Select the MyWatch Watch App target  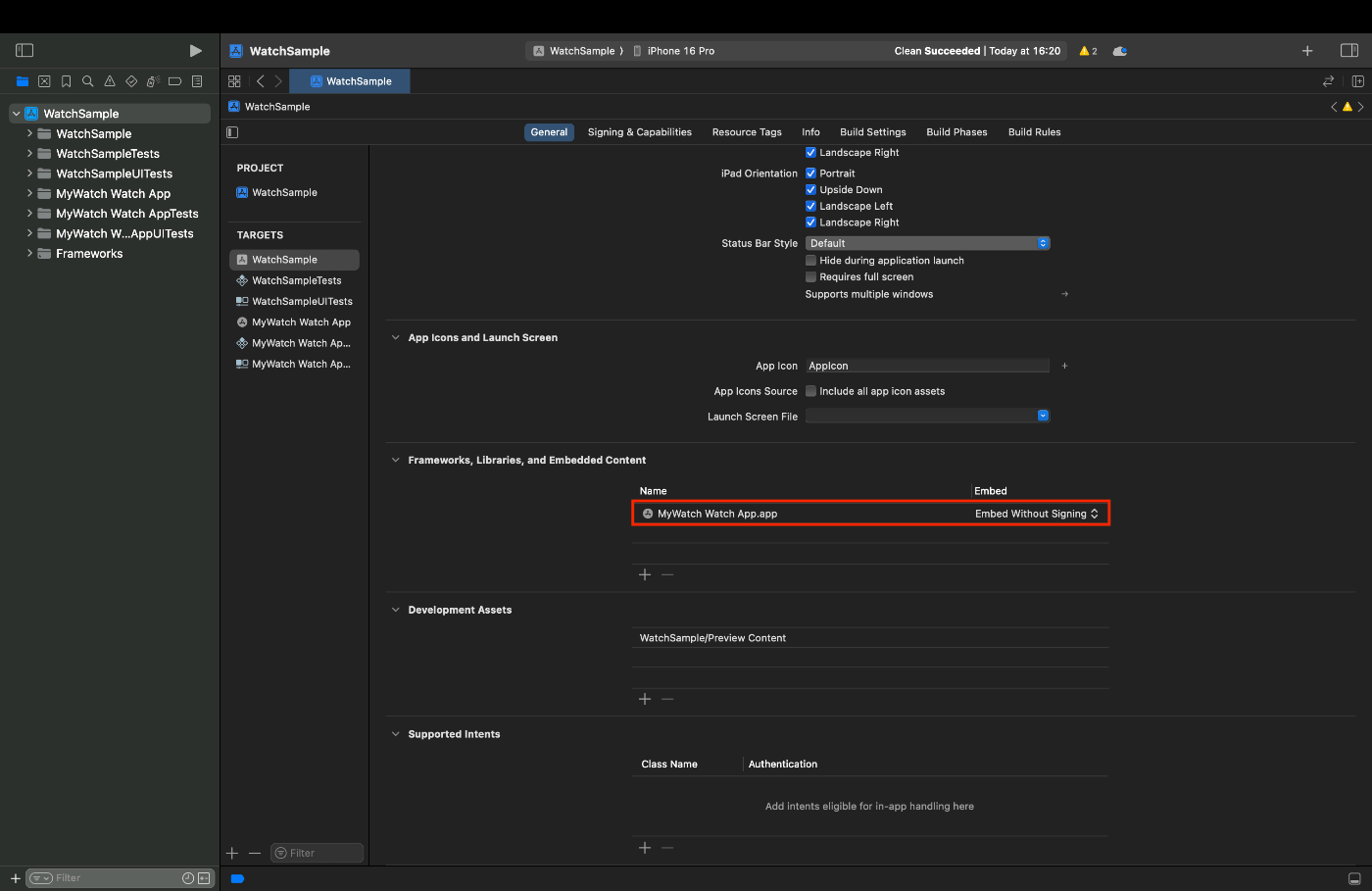pos(294,322)
